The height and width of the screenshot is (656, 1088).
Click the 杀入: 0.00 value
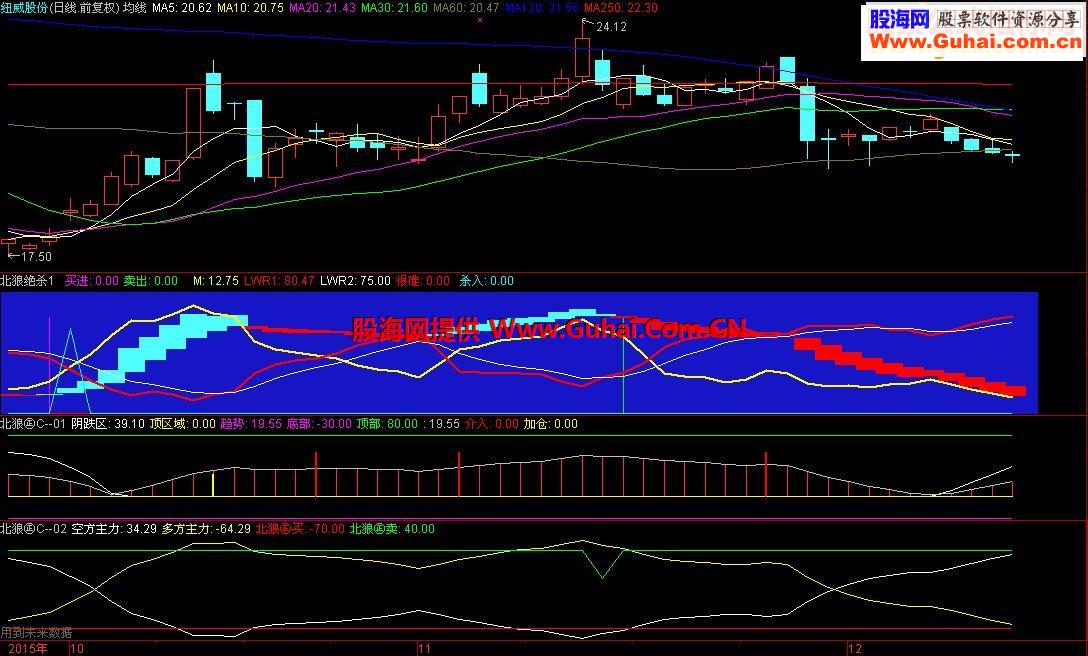pos(486,281)
